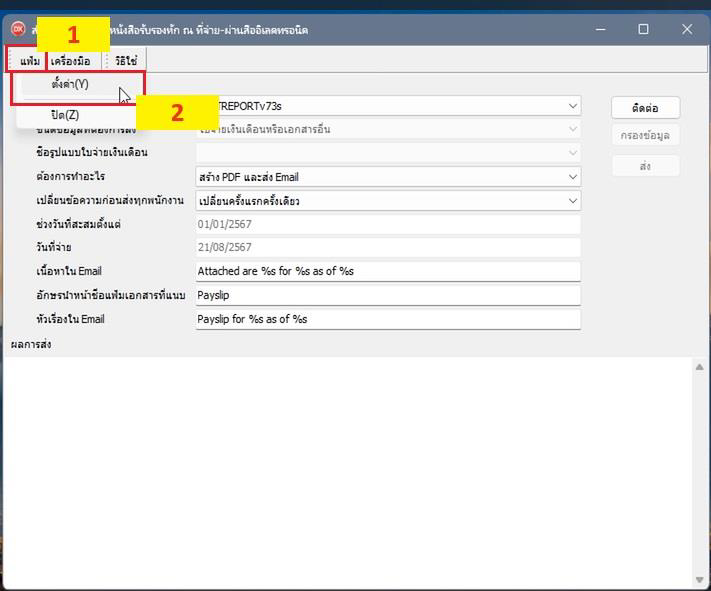Open the สร้าง PDF และส่ง Email dropdown

[x=572, y=177]
